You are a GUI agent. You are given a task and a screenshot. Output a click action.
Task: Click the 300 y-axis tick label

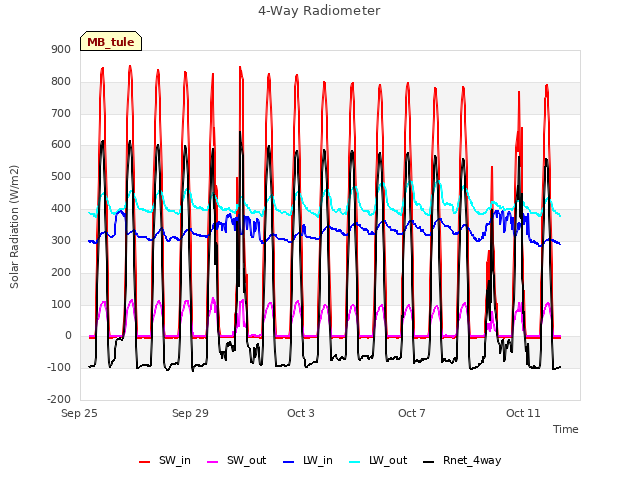point(61,240)
